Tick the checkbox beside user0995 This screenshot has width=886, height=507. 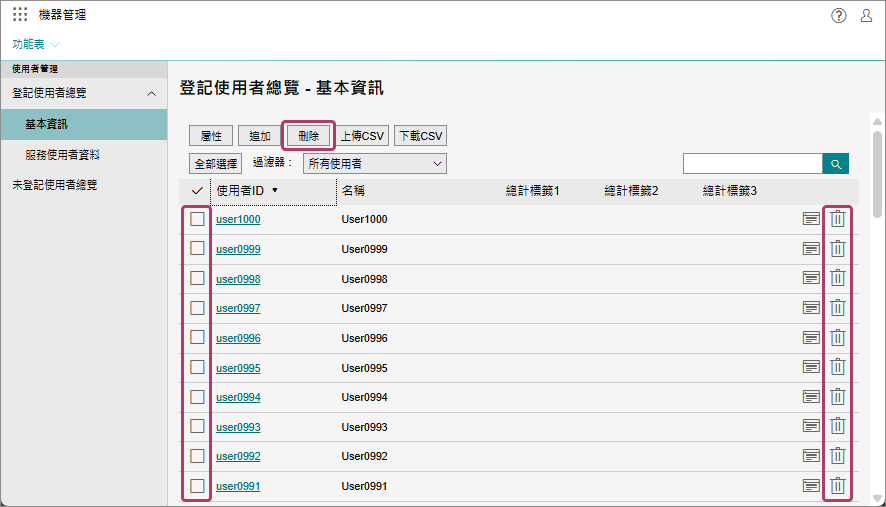point(198,367)
